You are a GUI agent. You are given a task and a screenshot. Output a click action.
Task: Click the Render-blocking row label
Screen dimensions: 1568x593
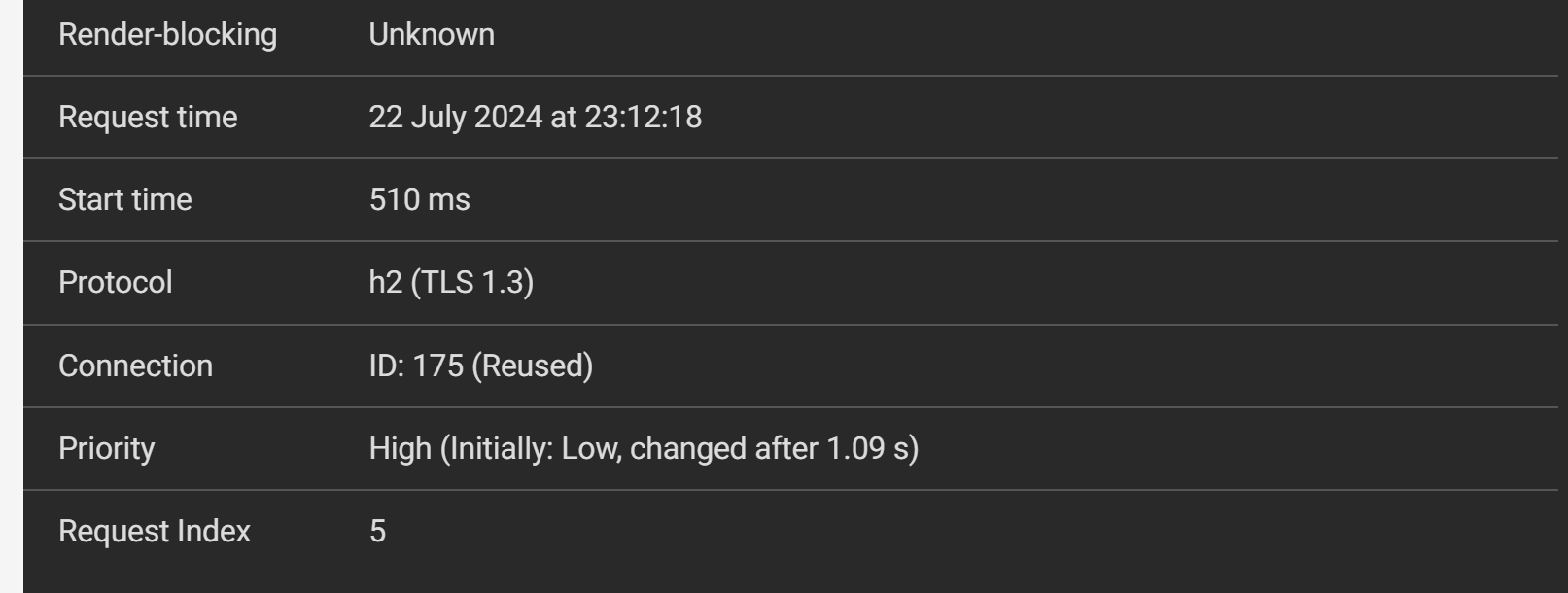(167, 35)
